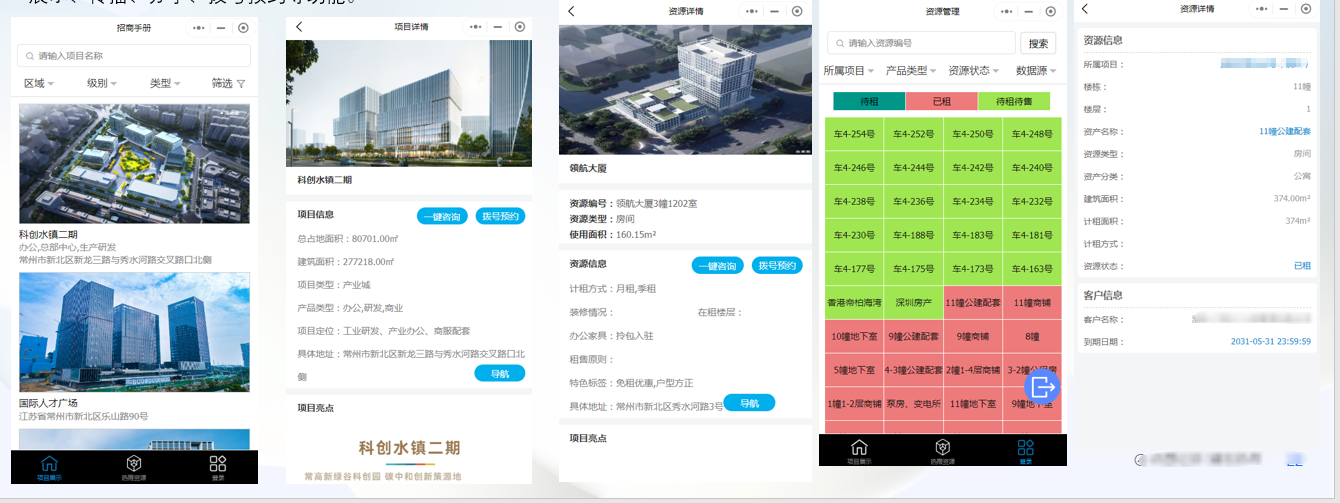
Task: Select 车4-248号 resource cell
Action: [1033, 134]
